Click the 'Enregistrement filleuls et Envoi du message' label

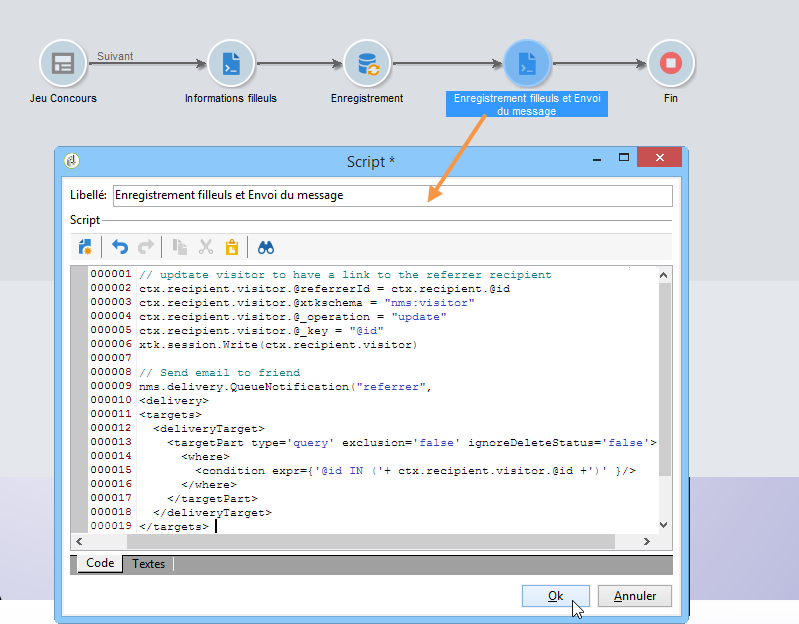(x=527, y=104)
